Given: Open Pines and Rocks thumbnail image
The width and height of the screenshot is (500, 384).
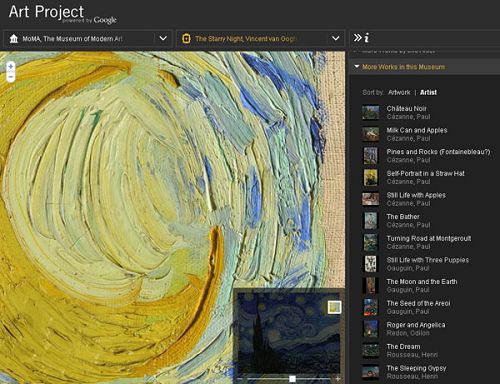Looking at the screenshot, I should pyautogui.click(x=370, y=156).
